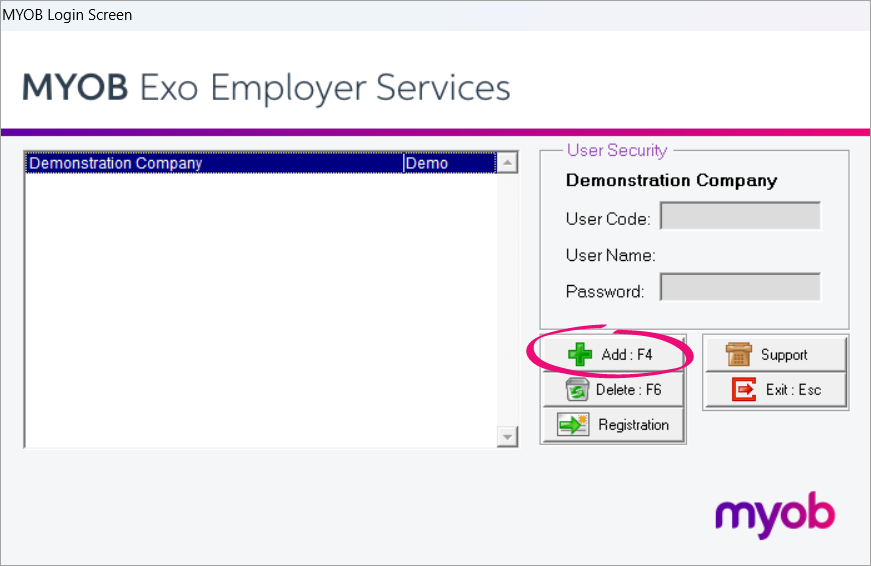The width and height of the screenshot is (871, 566).
Task: Focus the Password input field
Action: point(740,289)
